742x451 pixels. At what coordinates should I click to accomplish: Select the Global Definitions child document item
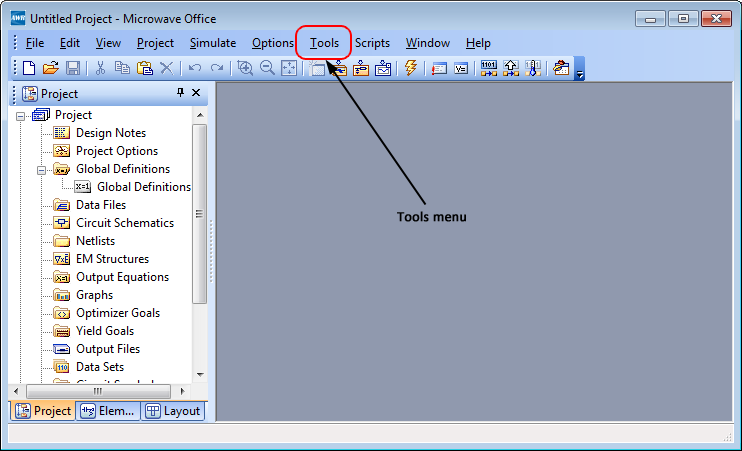pos(144,187)
